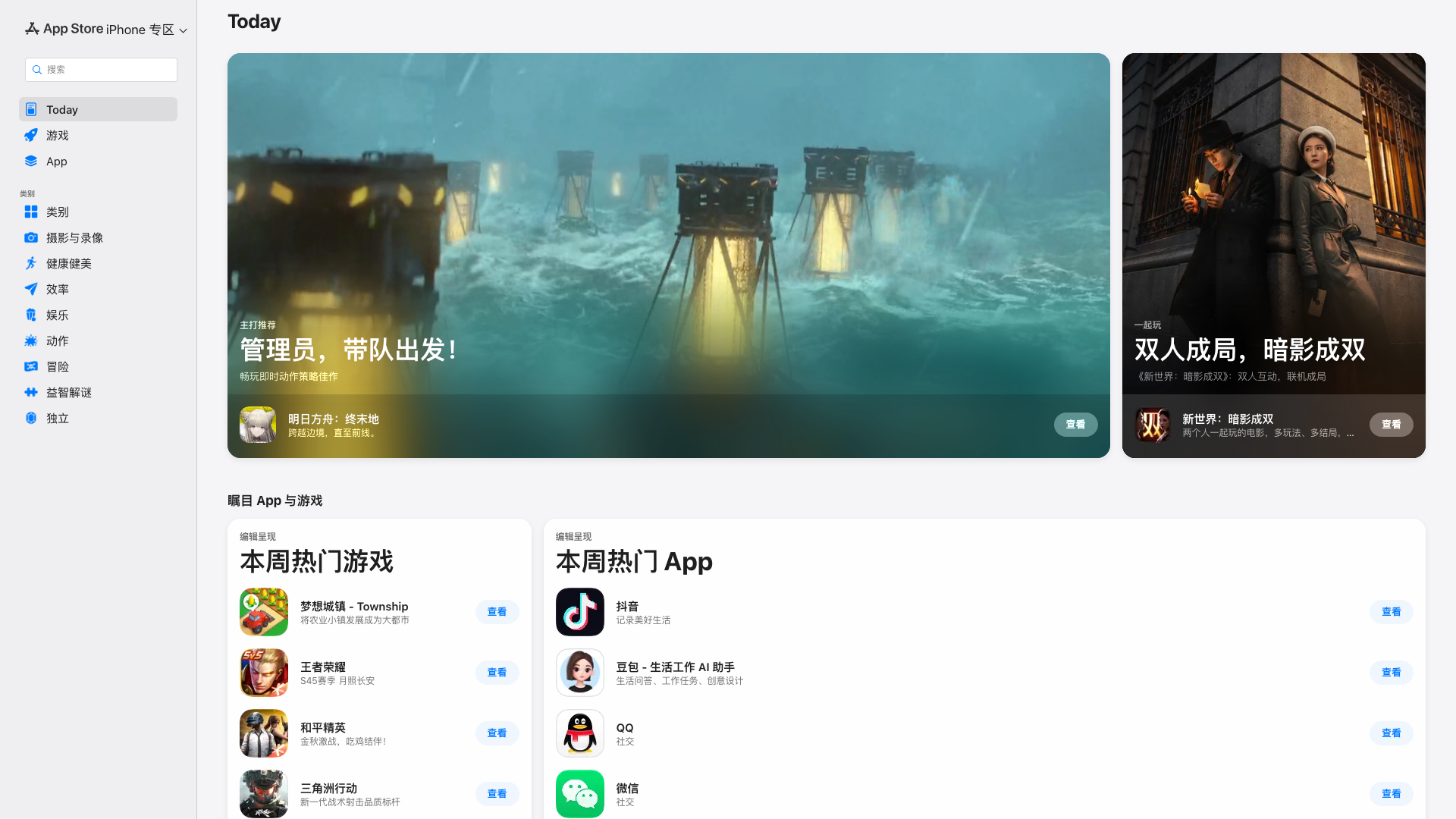Image resolution: width=1456 pixels, height=819 pixels.
Task: Open the 益智解谜 category label
Action: (69, 393)
